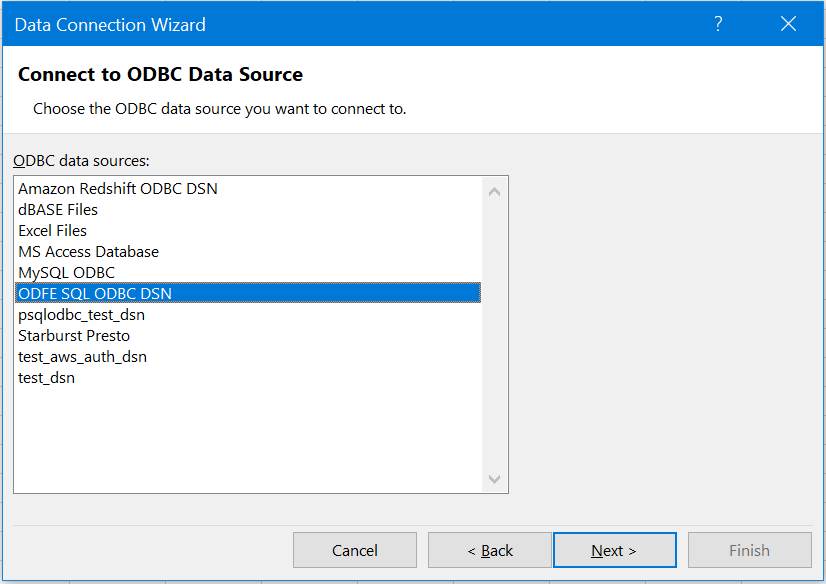Image resolution: width=826 pixels, height=584 pixels.
Task: Click the Help question mark icon
Action: click(718, 24)
